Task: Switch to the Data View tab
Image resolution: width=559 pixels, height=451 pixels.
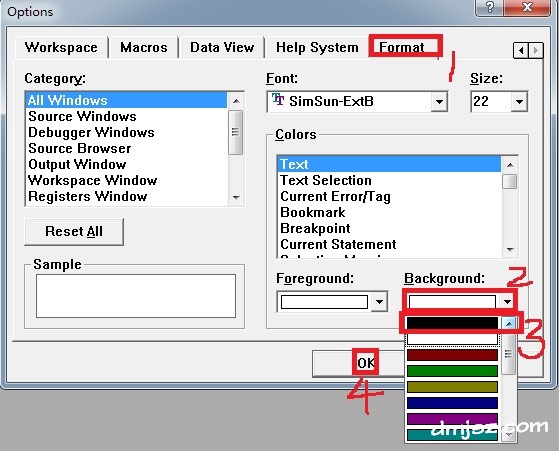Action: [x=222, y=47]
